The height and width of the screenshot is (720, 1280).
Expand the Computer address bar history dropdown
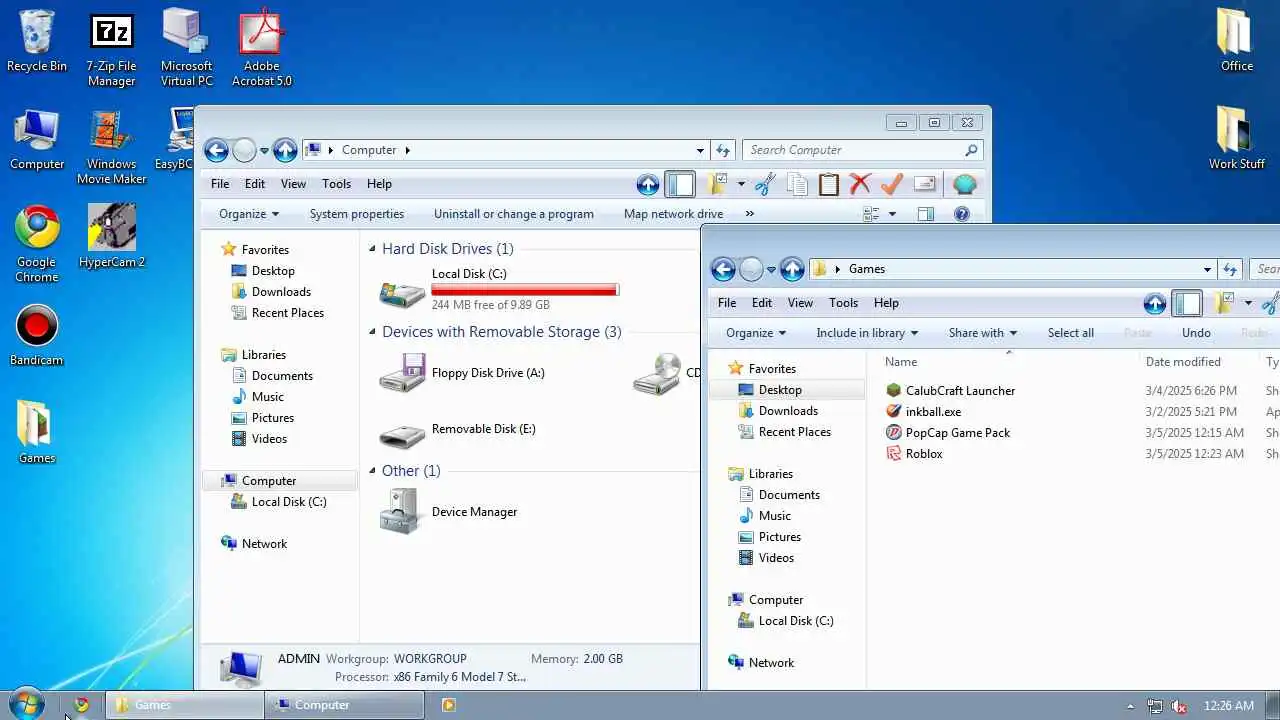[x=700, y=150]
